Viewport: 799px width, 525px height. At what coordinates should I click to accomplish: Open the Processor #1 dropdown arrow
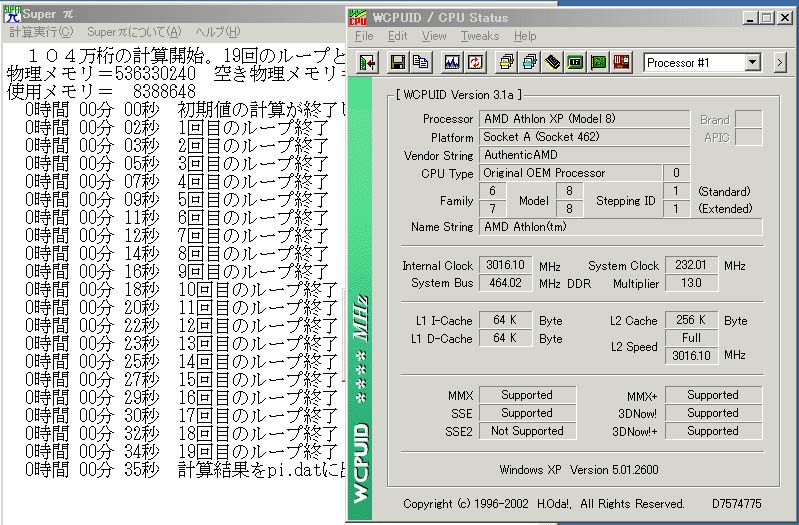752,63
